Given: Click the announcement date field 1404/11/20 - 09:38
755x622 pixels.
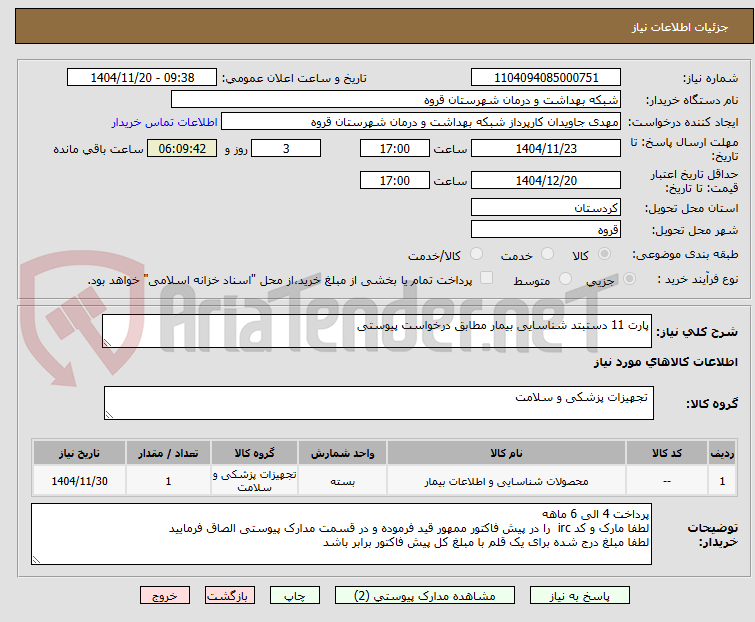Looking at the screenshot, I should (x=142, y=78).
